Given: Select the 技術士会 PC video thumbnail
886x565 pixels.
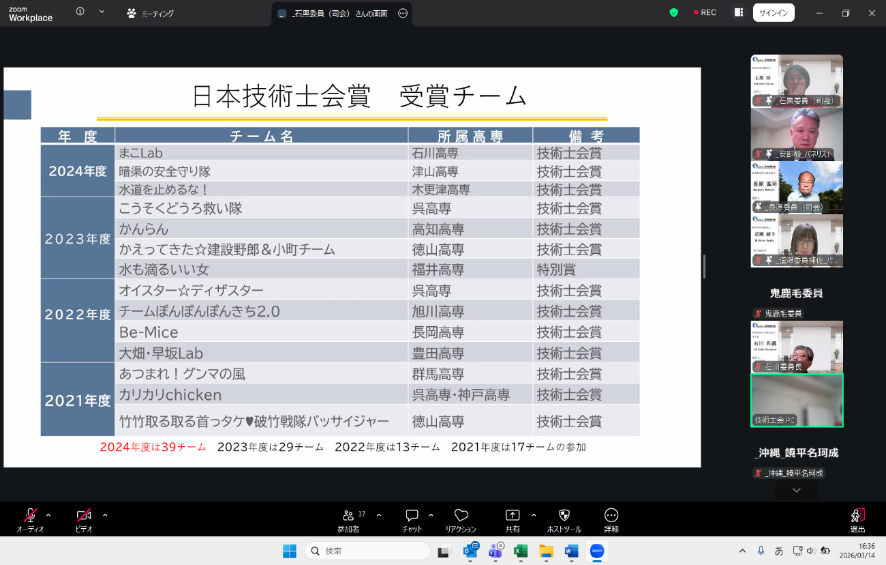Looking at the screenshot, I should point(797,400).
